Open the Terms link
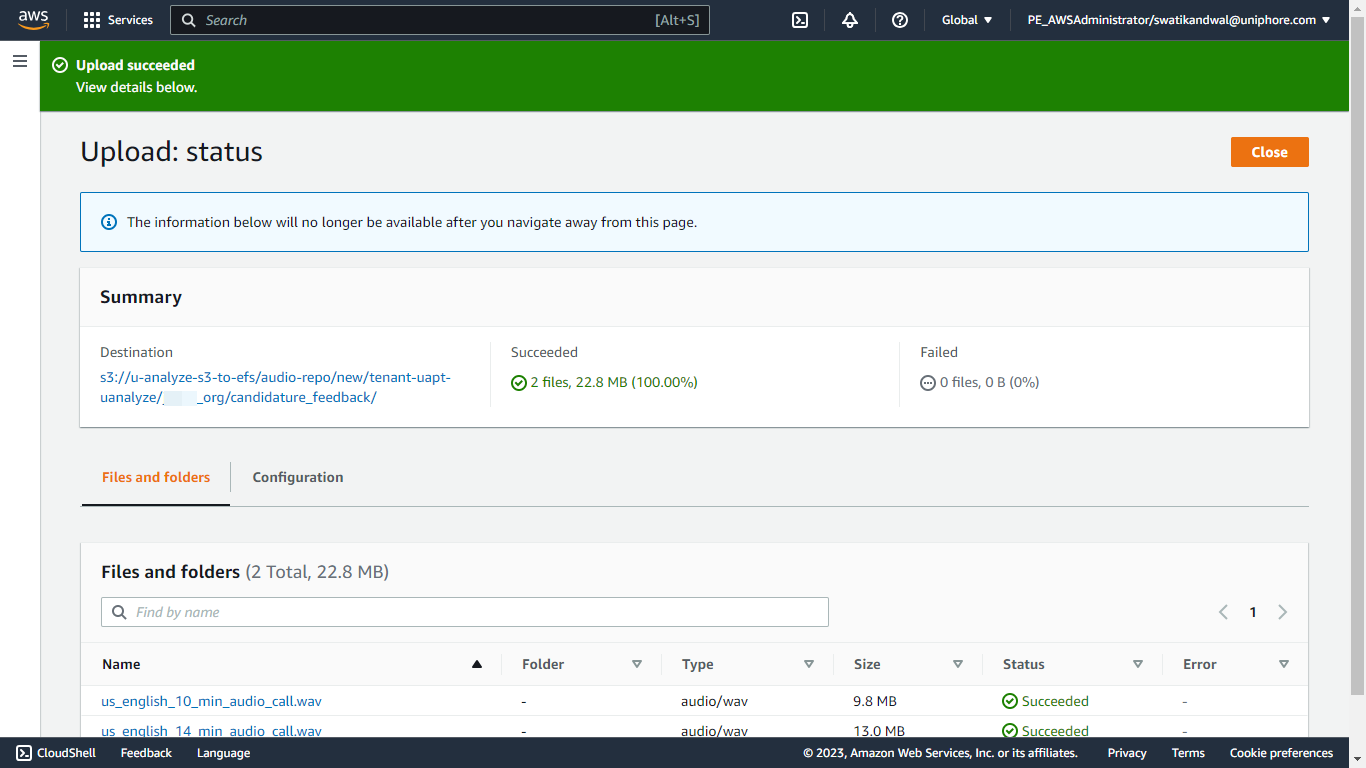 click(x=1188, y=753)
